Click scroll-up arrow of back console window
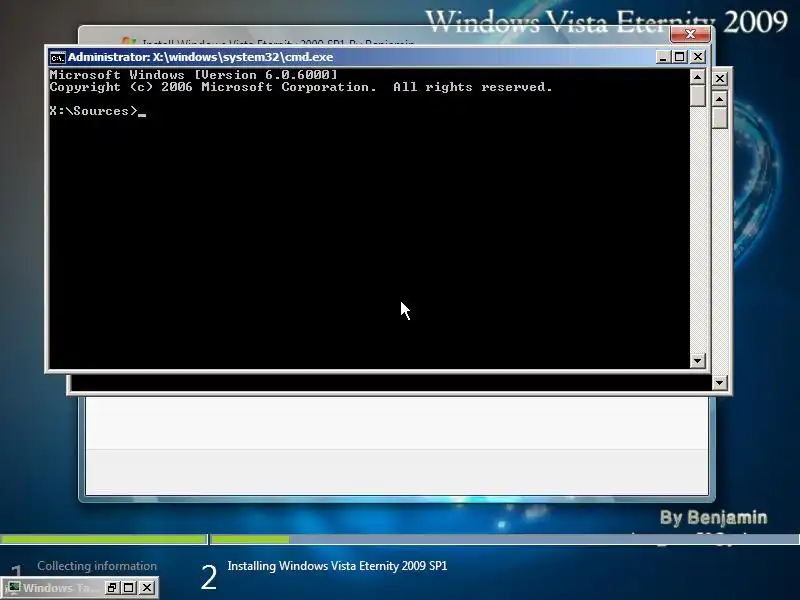Viewport: 800px width, 600px height. (719, 98)
